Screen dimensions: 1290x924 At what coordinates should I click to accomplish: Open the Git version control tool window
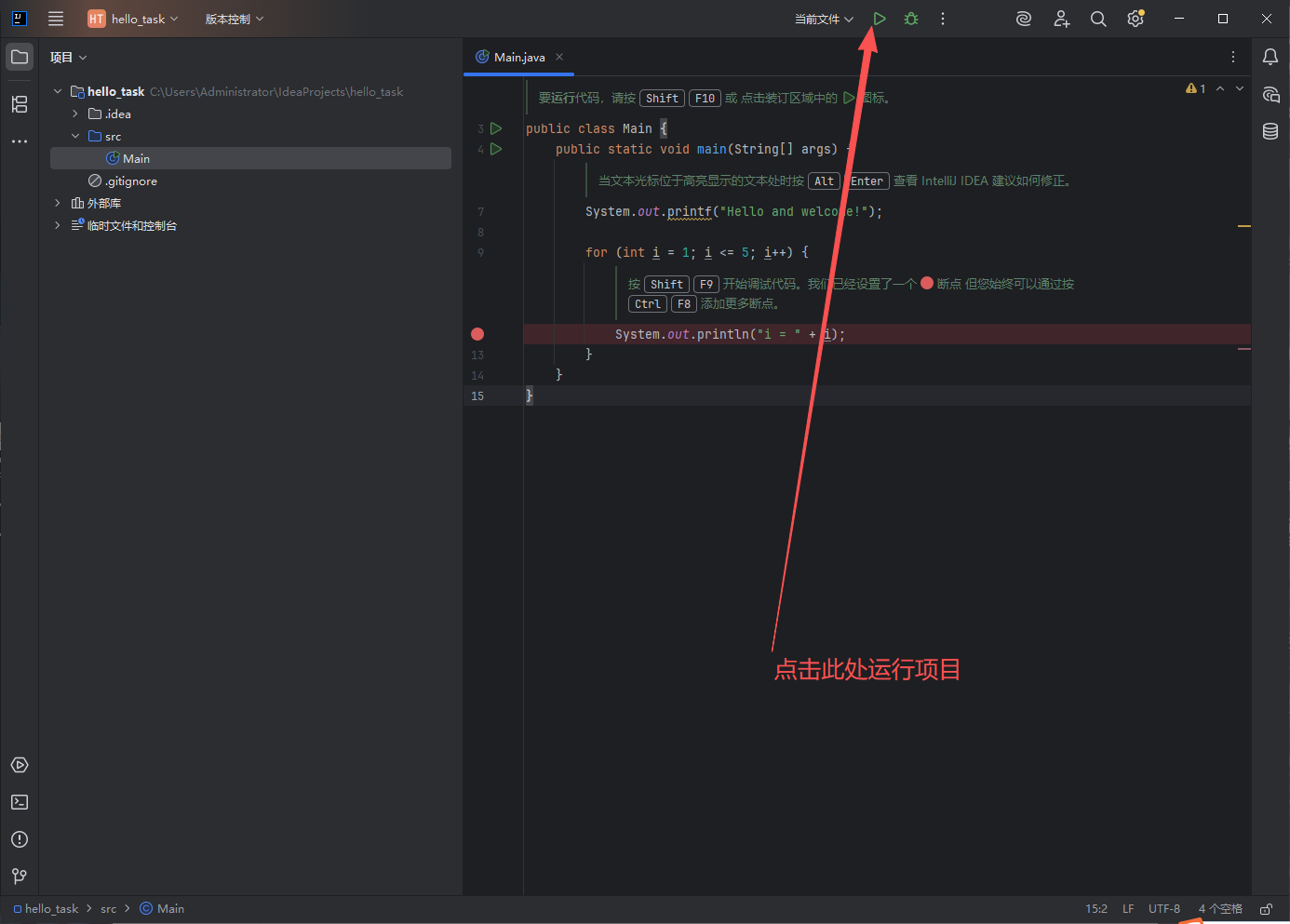[x=20, y=877]
